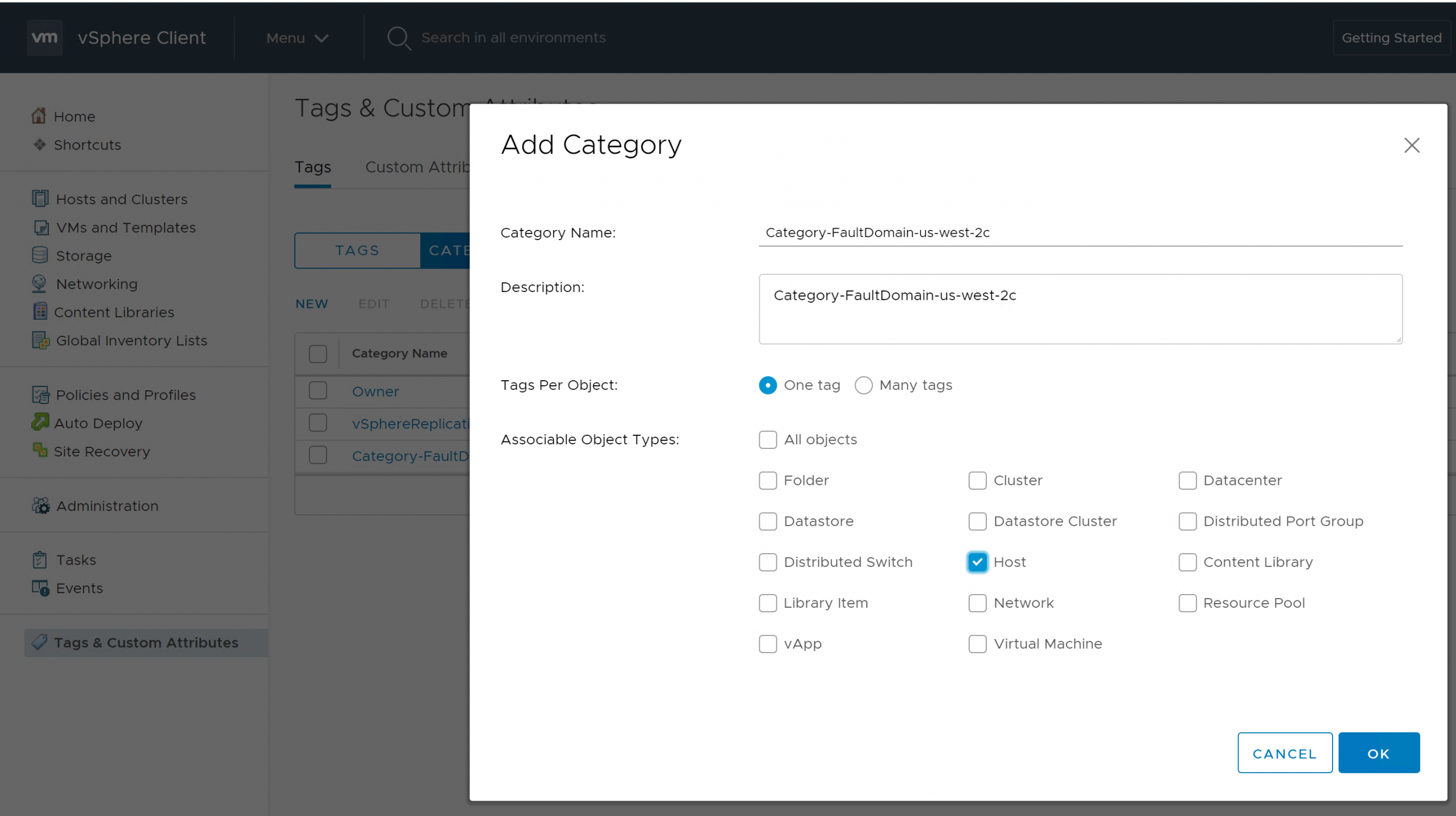
Task: Click the VMware vm logo icon
Action: (x=44, y=38)
